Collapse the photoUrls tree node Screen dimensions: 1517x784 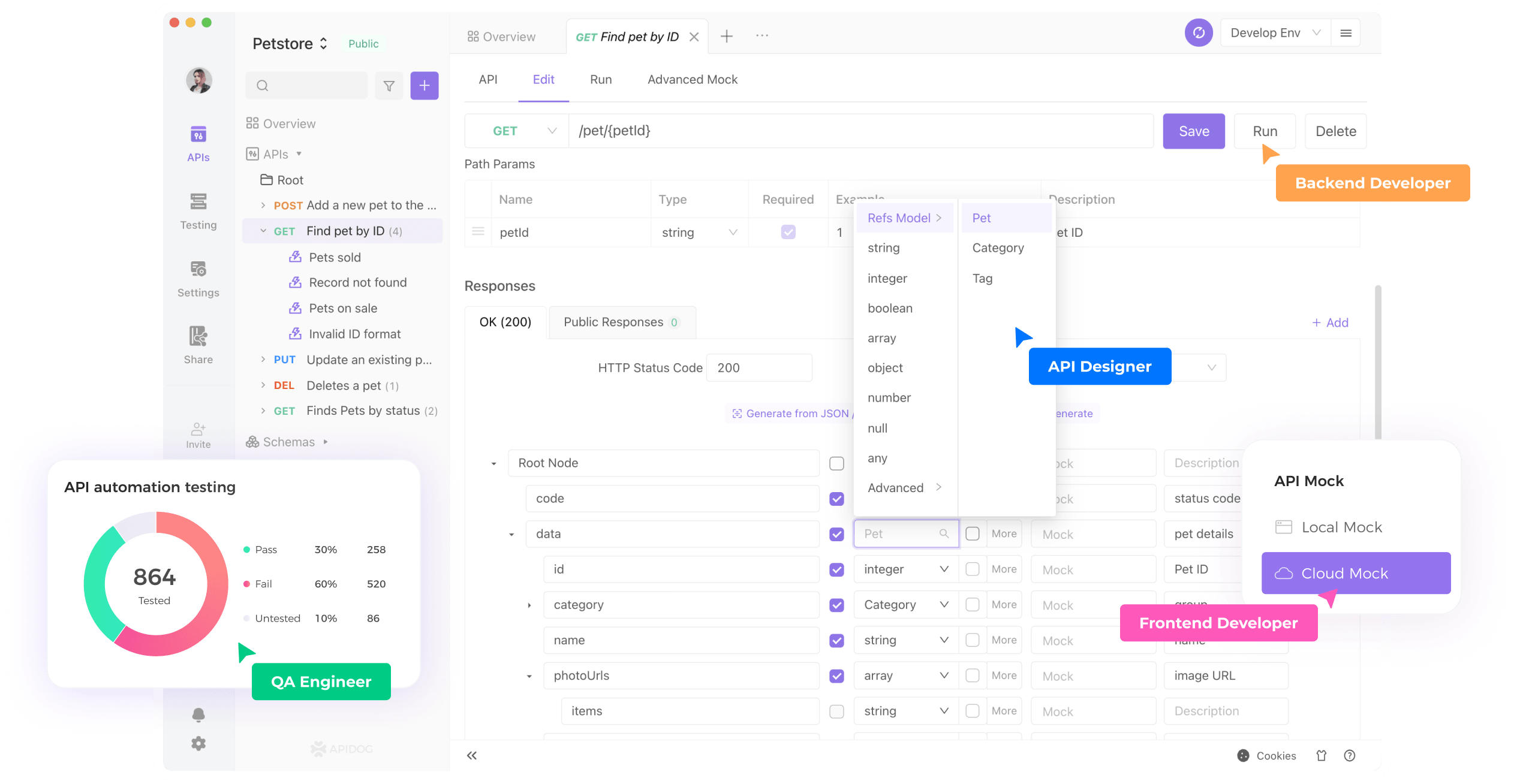click(528, 676)
